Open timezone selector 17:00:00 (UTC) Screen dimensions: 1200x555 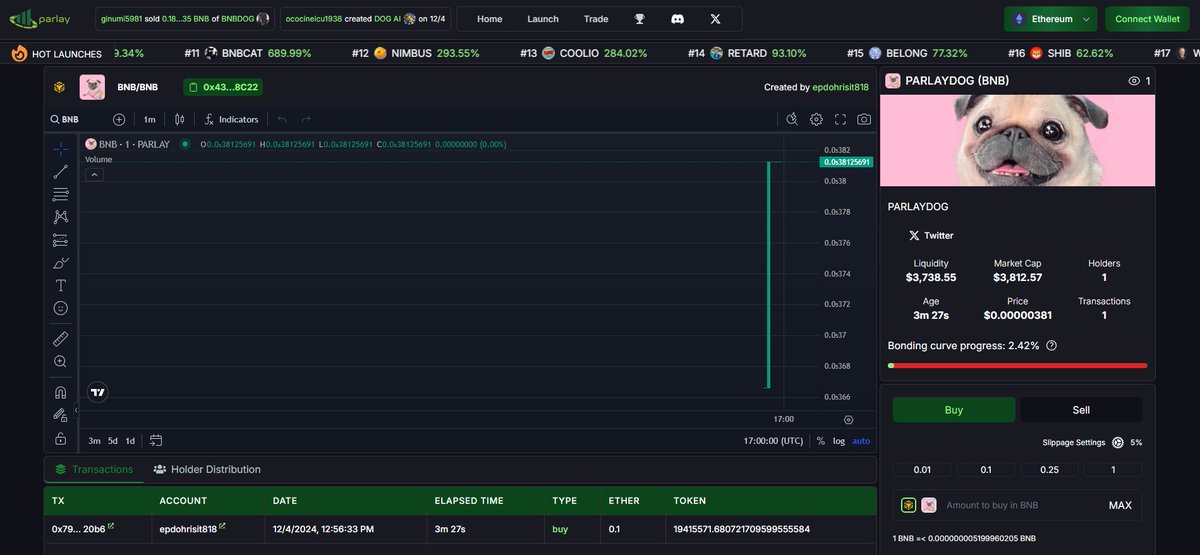(773, 440)
